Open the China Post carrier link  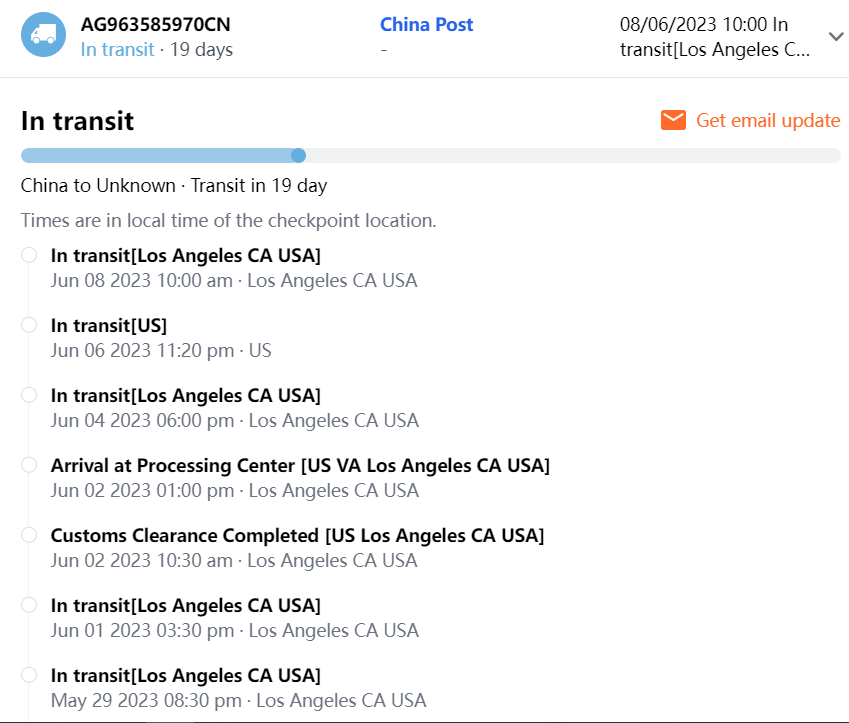426,24
